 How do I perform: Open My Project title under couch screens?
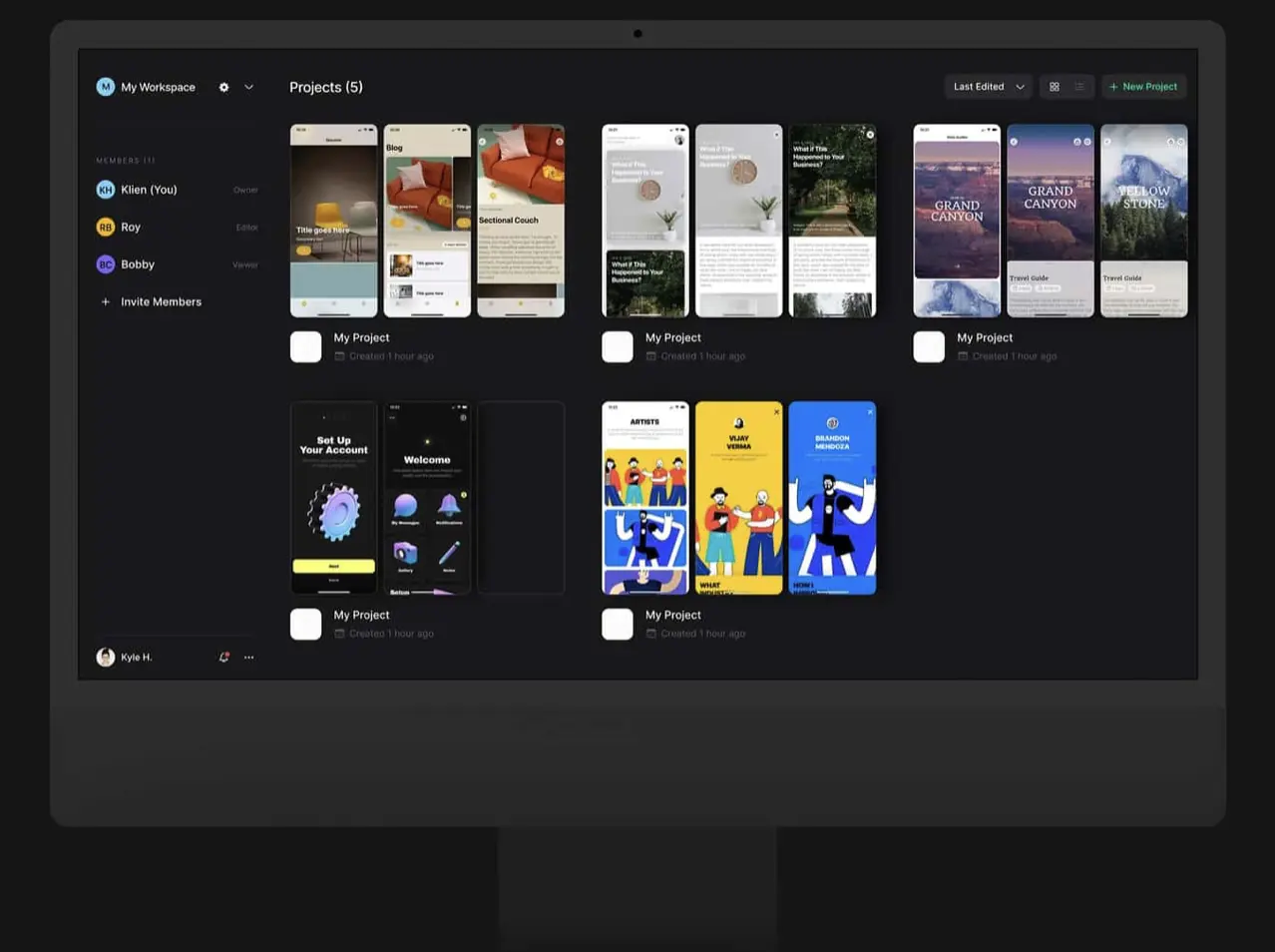point(361,337)
